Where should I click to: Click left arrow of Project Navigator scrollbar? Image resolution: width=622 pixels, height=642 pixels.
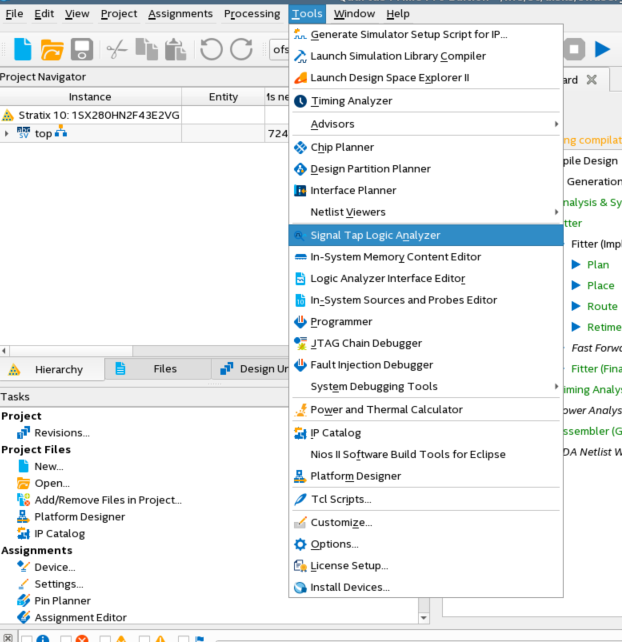pyautogui.click(x=4, y=350)
